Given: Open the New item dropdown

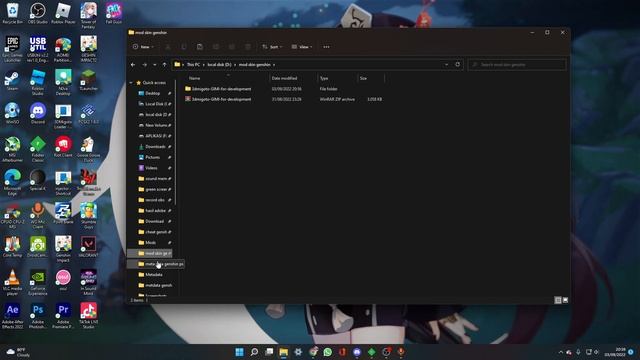Looking at the screenshot, I should pyautogui.click(x=143, y=47).
